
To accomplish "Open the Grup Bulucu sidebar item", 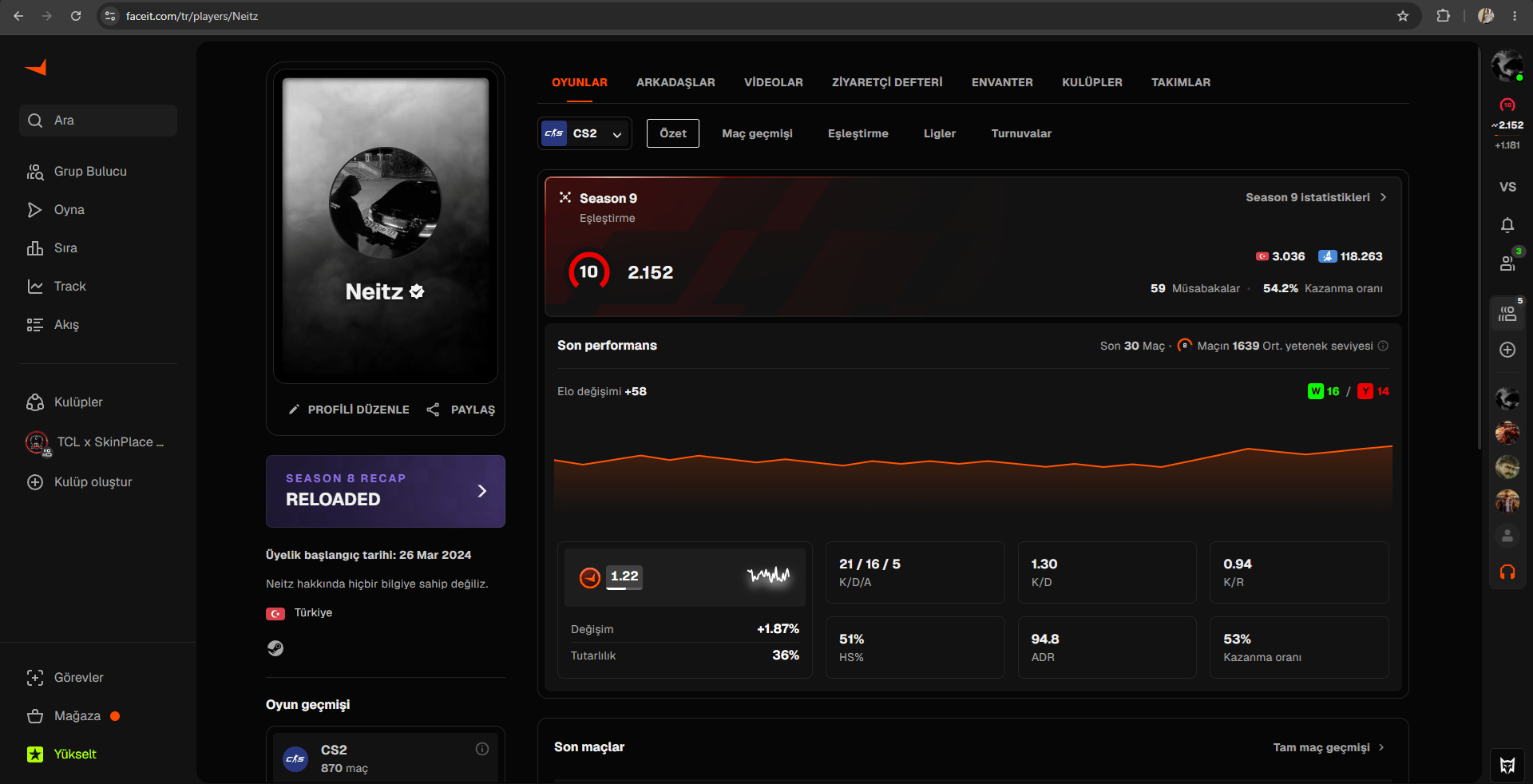I will pos(97,172).
